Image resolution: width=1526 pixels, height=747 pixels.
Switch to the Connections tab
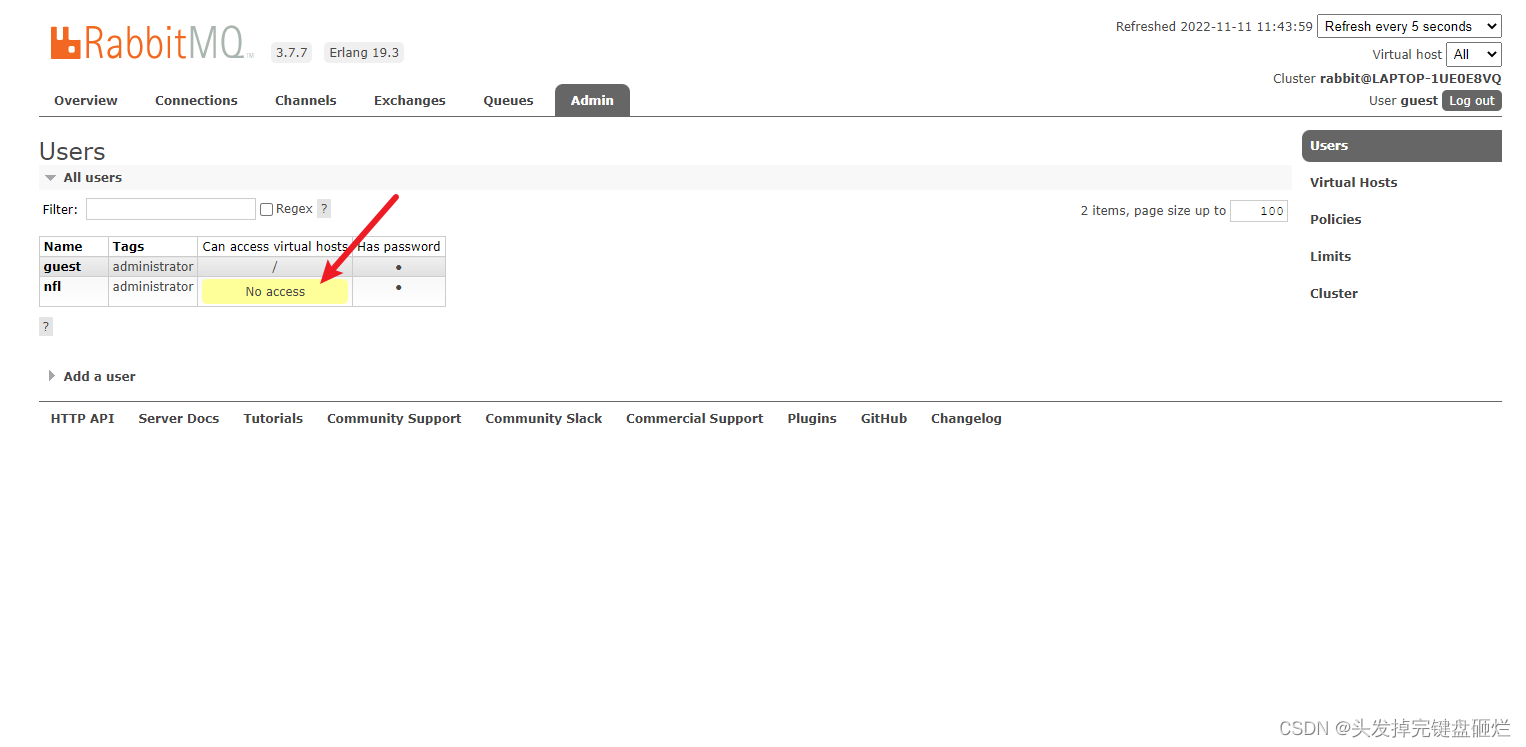pos(196,100)
